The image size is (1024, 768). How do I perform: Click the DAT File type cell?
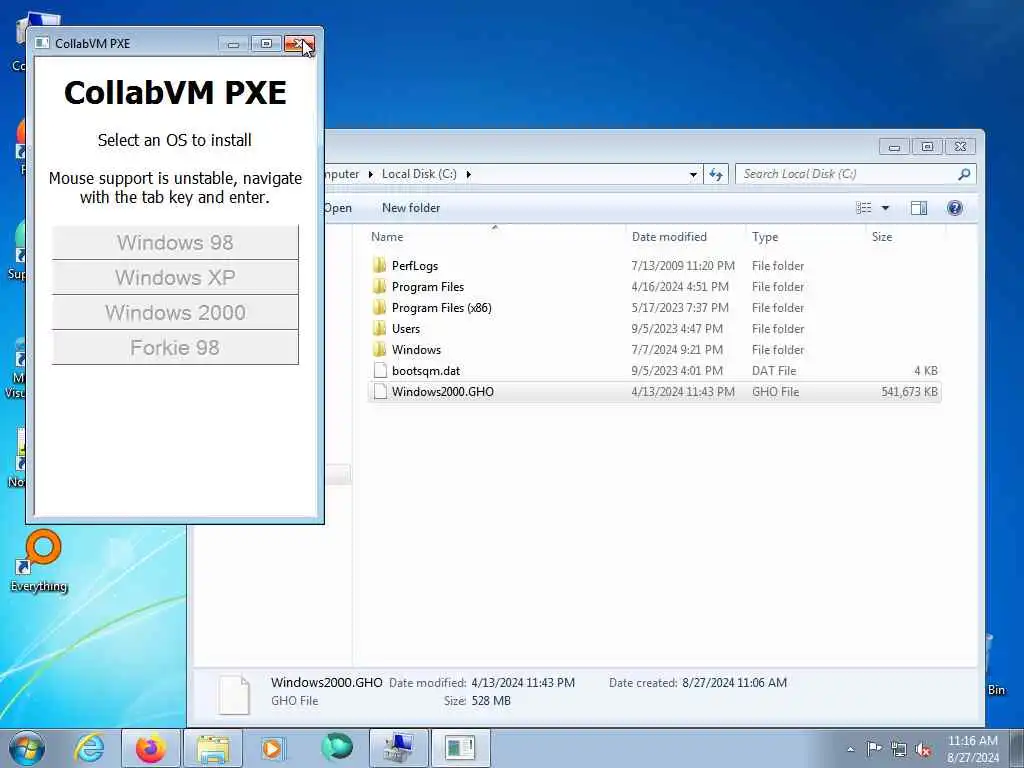point(774,371)
